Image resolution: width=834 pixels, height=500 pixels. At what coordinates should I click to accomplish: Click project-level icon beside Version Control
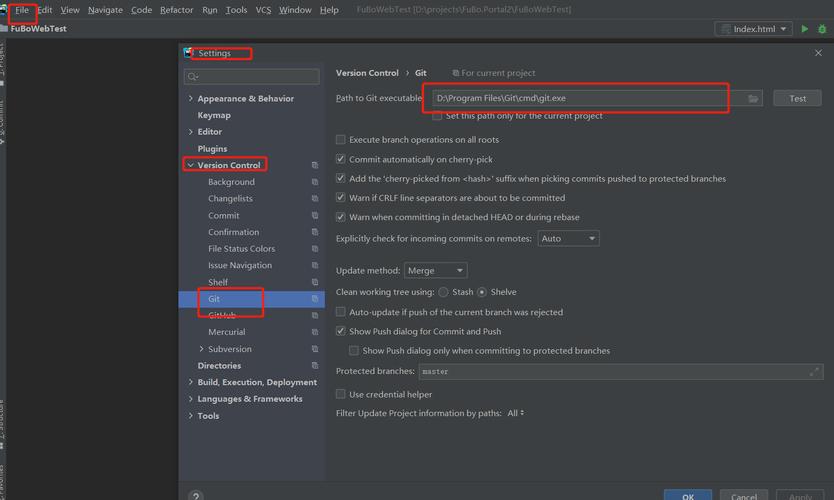point(315,165)
